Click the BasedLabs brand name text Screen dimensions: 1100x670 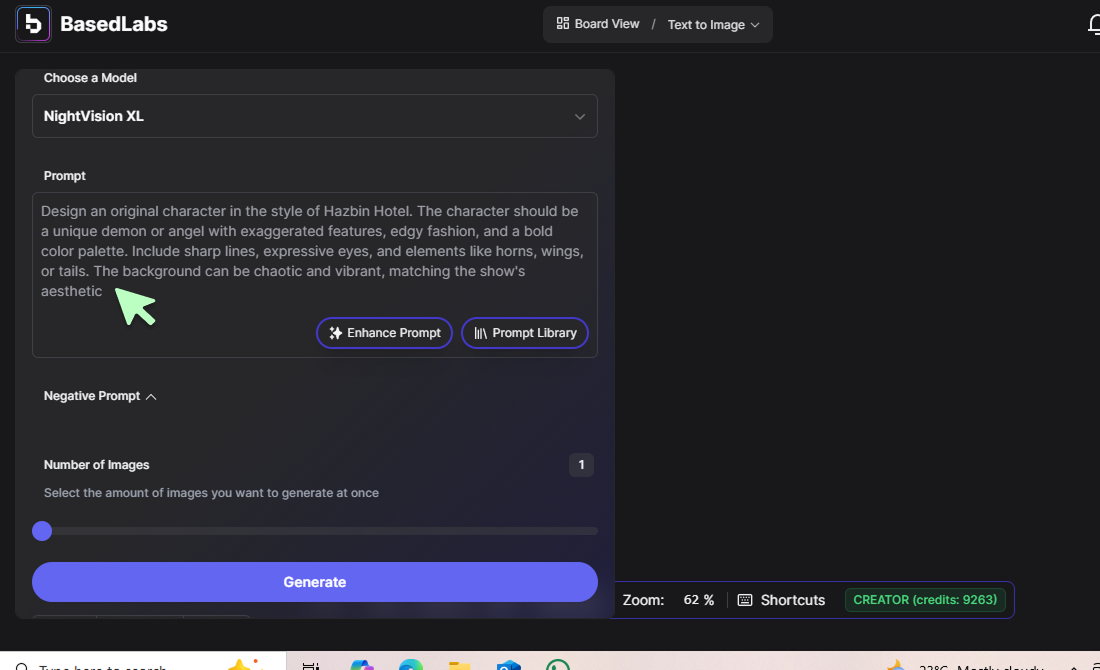[x=114, y=24]
